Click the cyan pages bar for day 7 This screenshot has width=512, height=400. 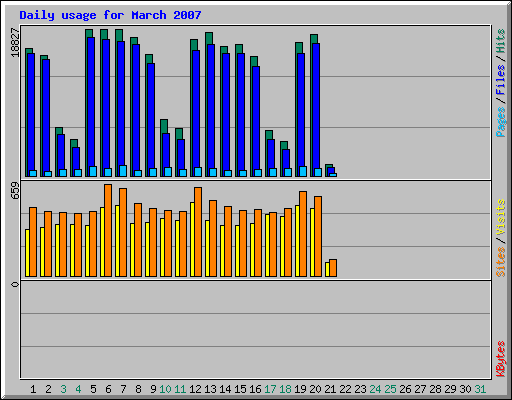[123, 171]
